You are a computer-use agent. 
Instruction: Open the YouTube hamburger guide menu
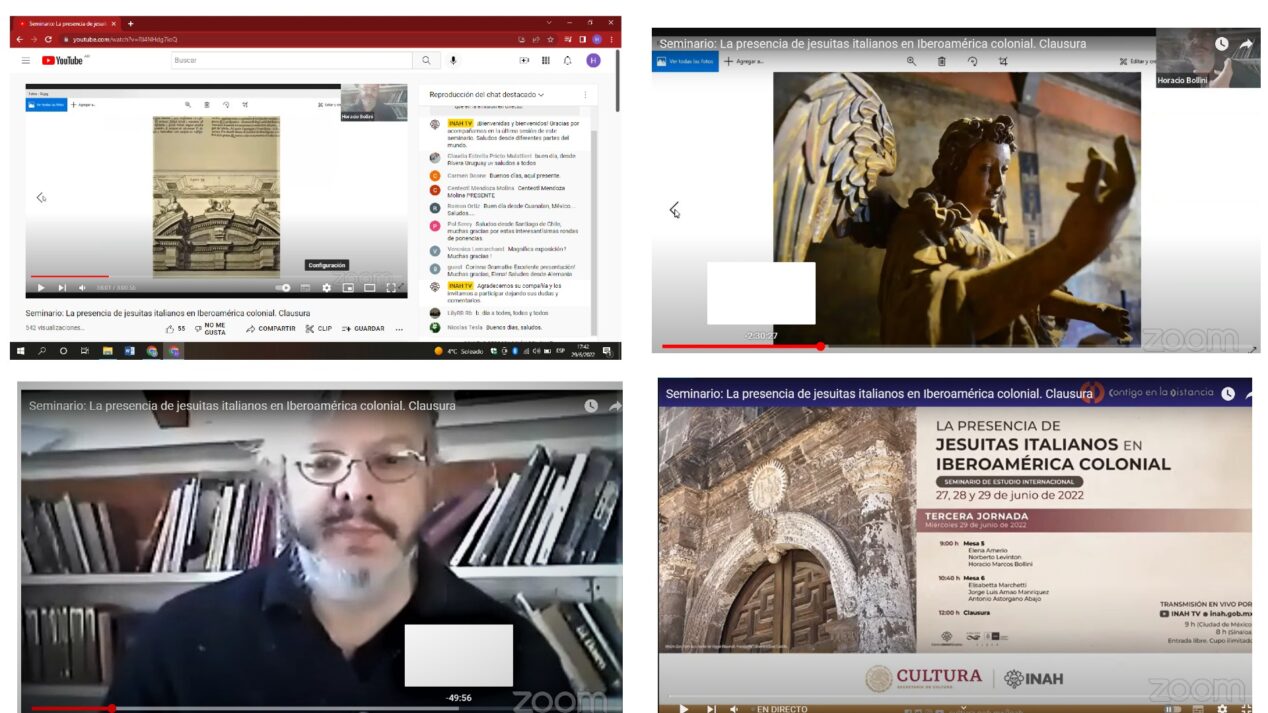coord(26,61)
